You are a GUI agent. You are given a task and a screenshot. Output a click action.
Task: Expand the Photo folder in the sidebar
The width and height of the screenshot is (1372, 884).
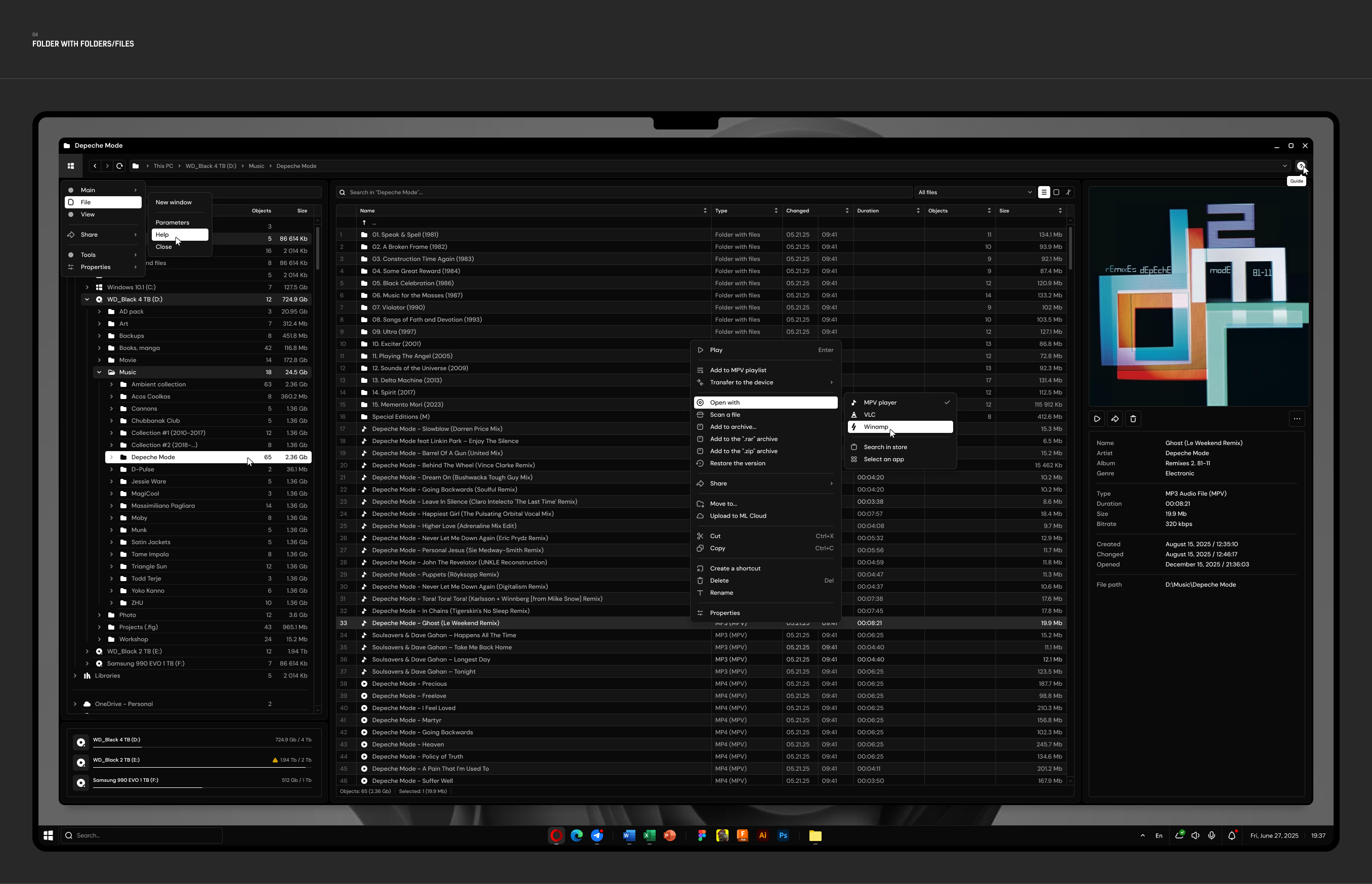pos(99,615)
